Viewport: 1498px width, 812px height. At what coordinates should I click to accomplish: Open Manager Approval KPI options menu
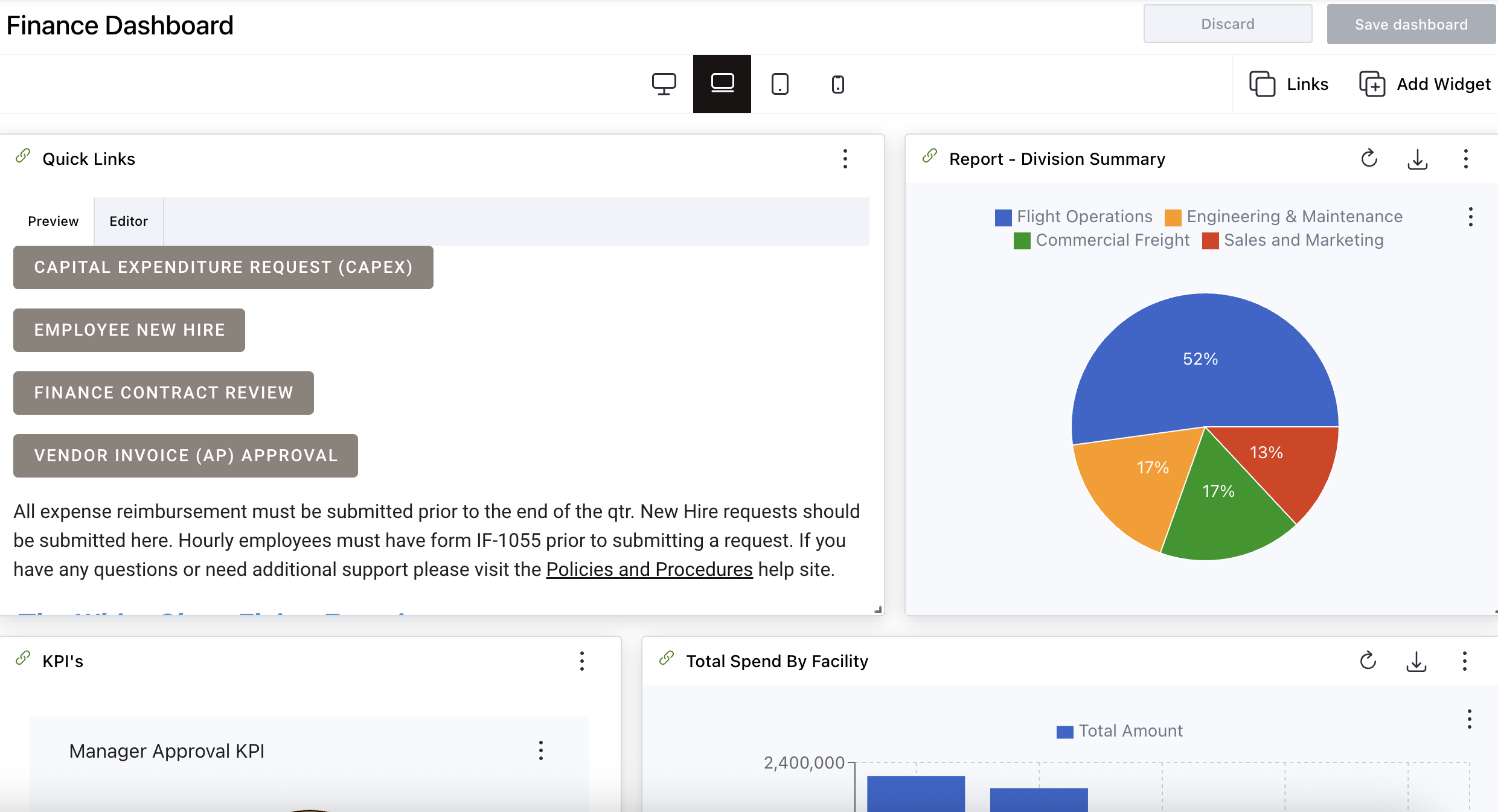(x=541, y=750)
